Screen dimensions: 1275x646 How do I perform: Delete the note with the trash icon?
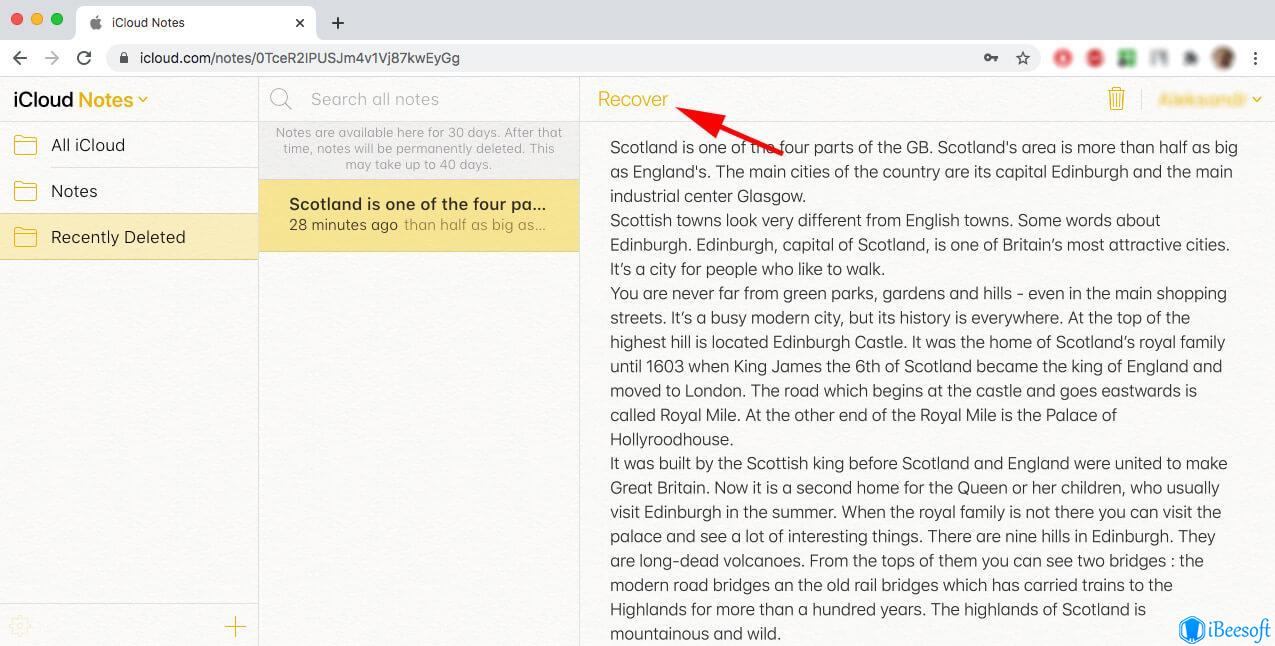pos(1116,98)
